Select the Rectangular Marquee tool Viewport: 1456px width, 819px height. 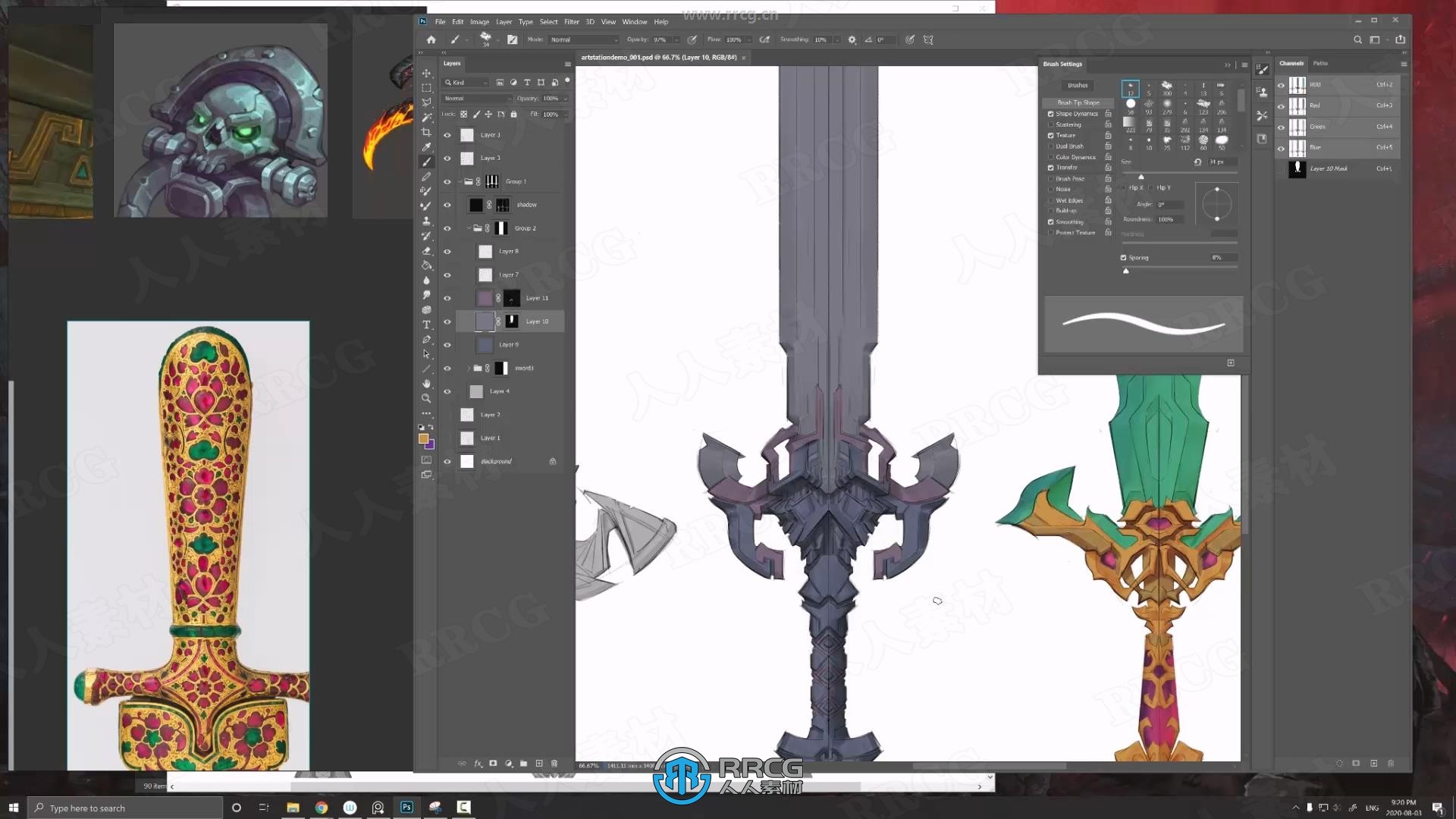click(426, 88)
